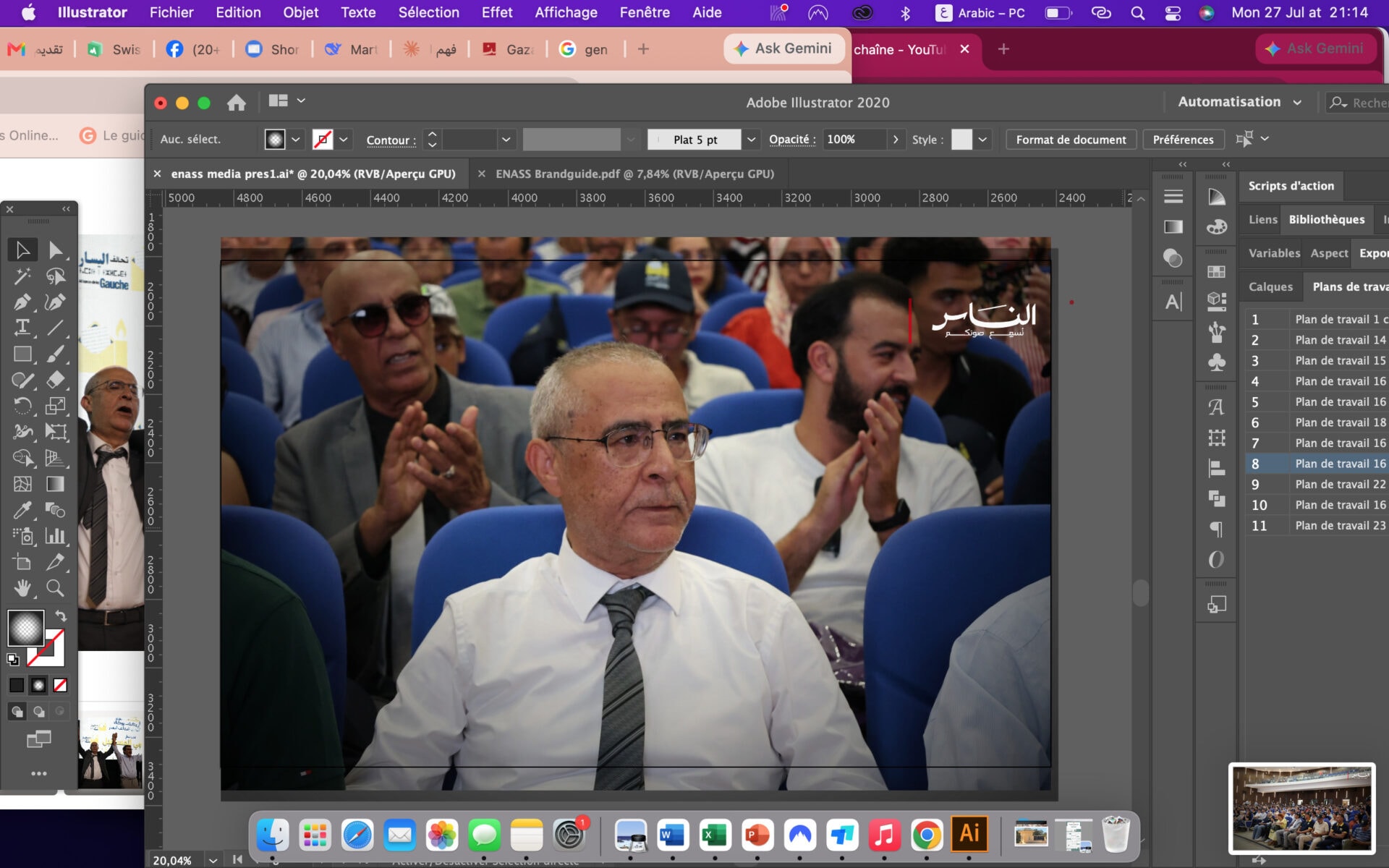The width and height of the screenshot is (1389, 868).
Task: Activate the Hand tool
Action: point(22,588)
